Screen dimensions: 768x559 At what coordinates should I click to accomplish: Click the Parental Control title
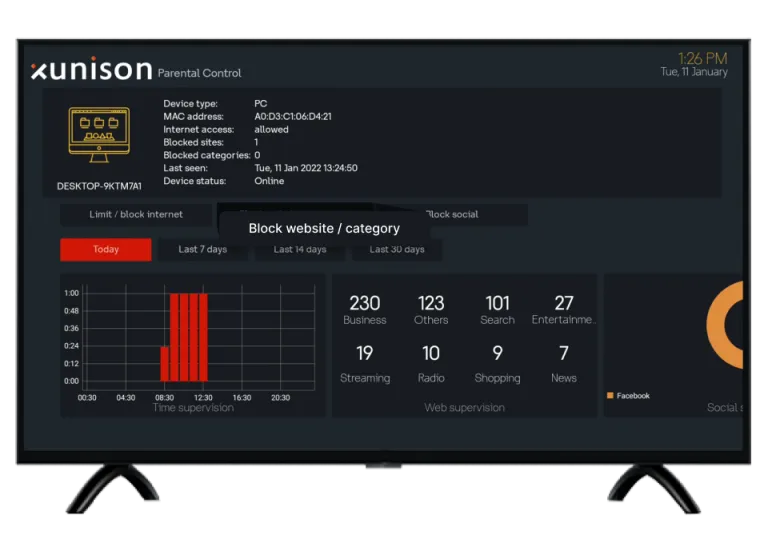pyautogui.click(x=199, y=73)
